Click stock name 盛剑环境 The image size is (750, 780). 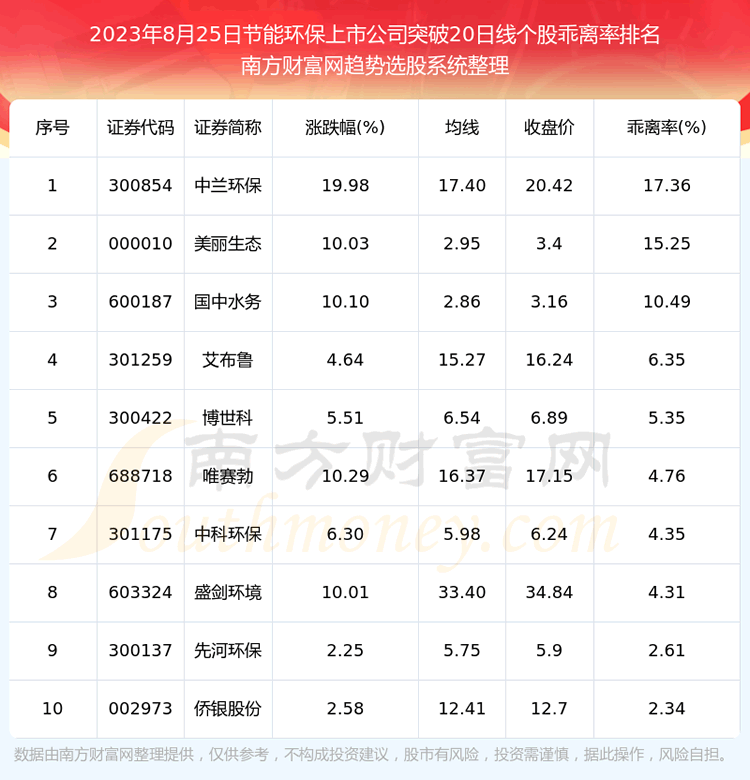click(228, 592)
